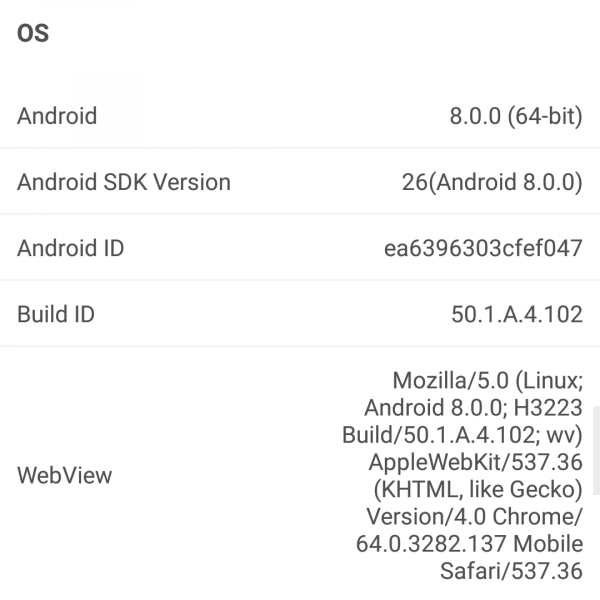This screenshot has height=600, width=600.
Task: Click the Mozilla/5.0 (Linux; text line
Action: 487,381
